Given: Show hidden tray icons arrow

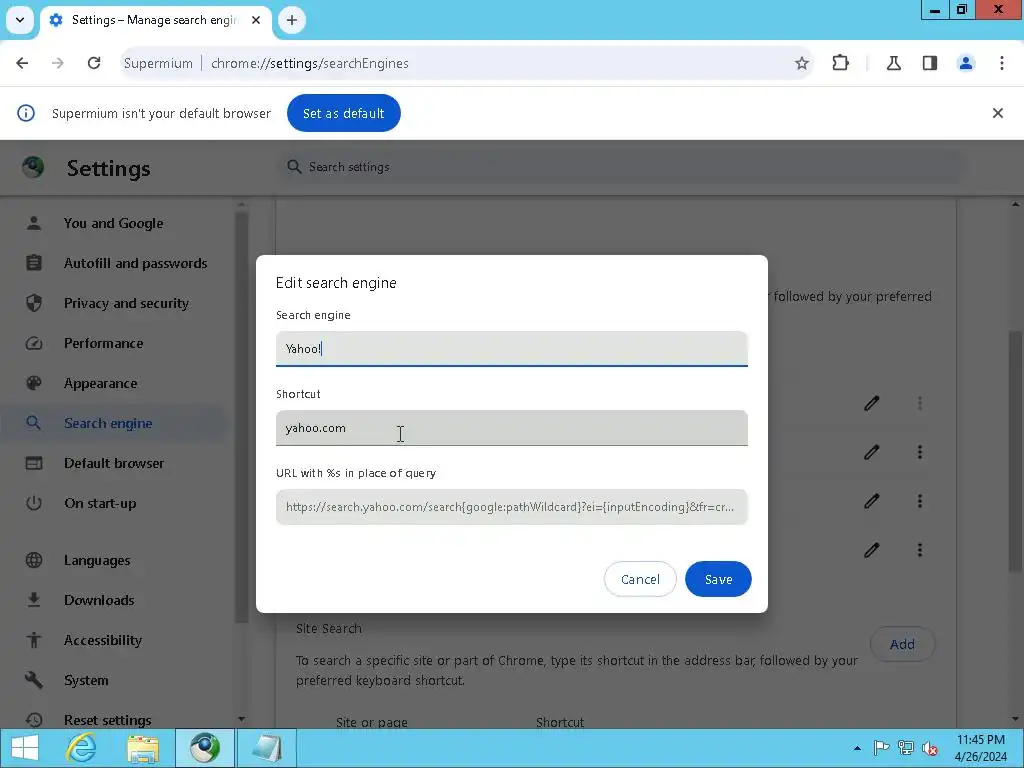Looking at the screenshot, I should click(857, 749).
